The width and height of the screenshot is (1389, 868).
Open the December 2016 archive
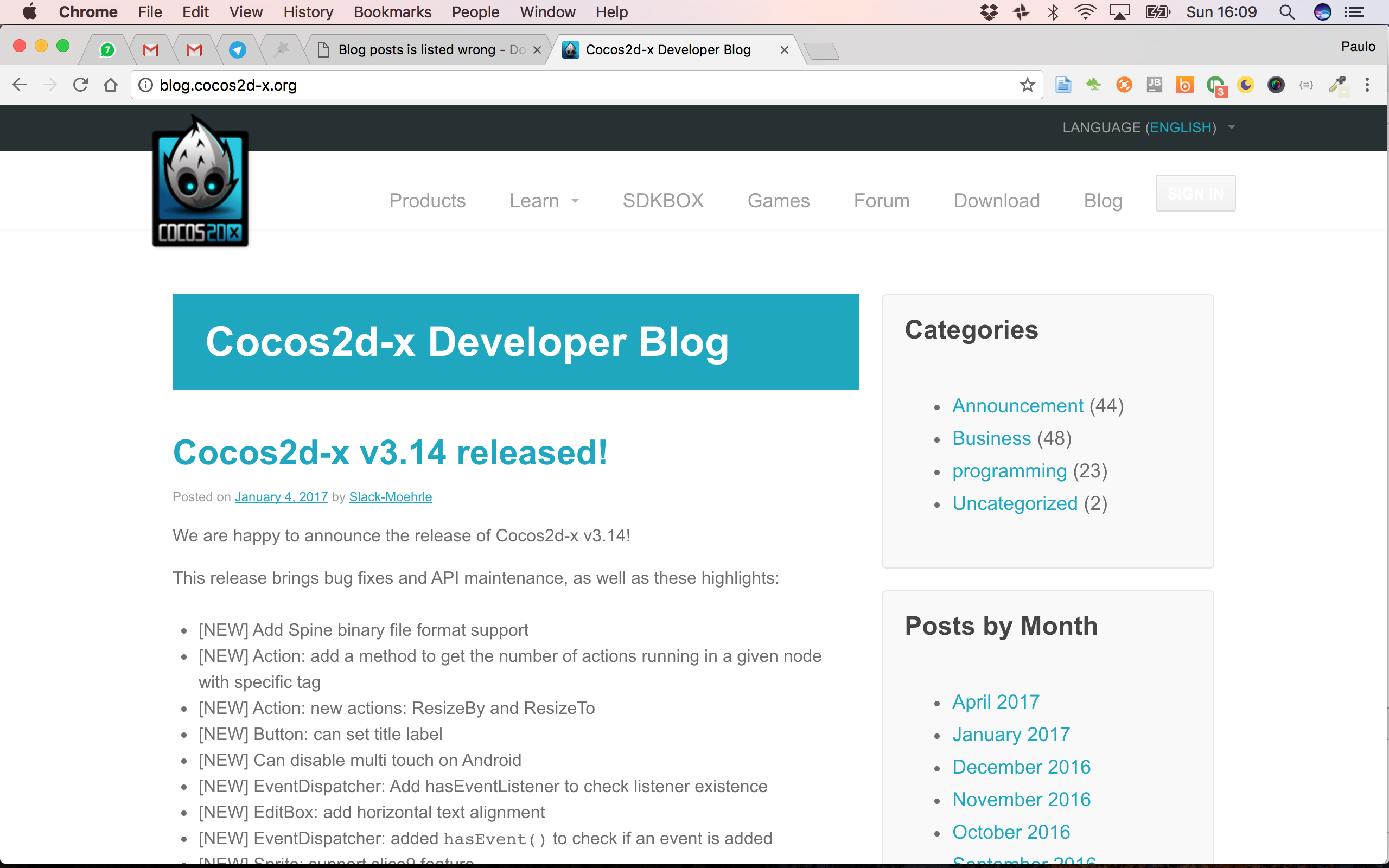pos(1021,767)
